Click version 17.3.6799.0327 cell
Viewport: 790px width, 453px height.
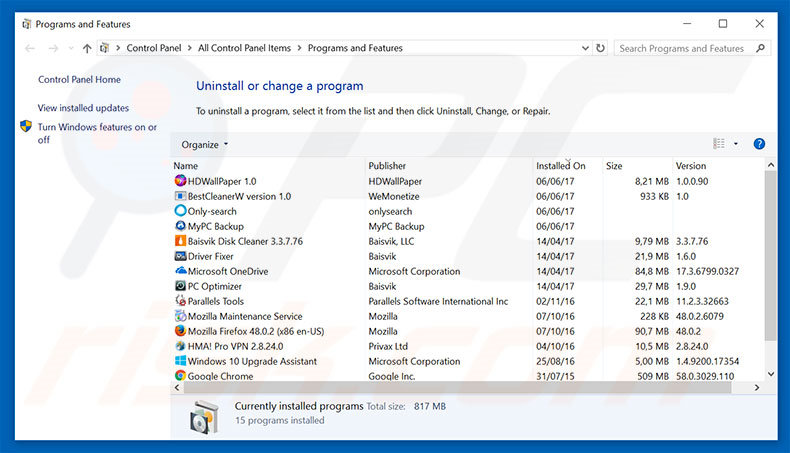point(707,271)
